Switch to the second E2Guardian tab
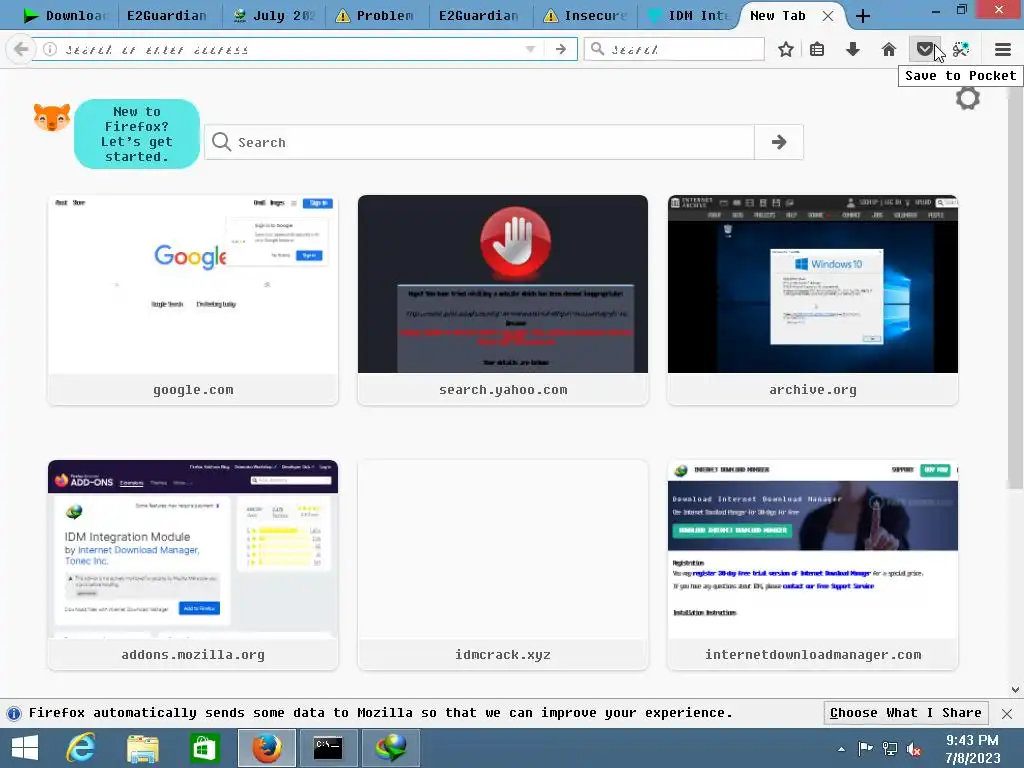This screenshot has width=1024, height=768. (481, 16)
